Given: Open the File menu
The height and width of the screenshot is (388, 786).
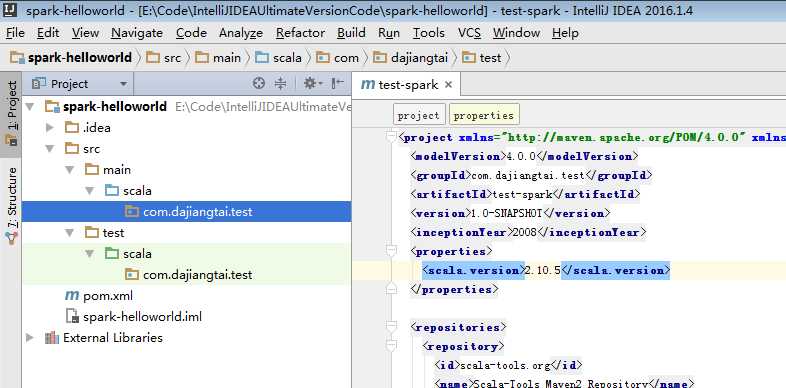Looking at the screenshot, I should point(15,33).
